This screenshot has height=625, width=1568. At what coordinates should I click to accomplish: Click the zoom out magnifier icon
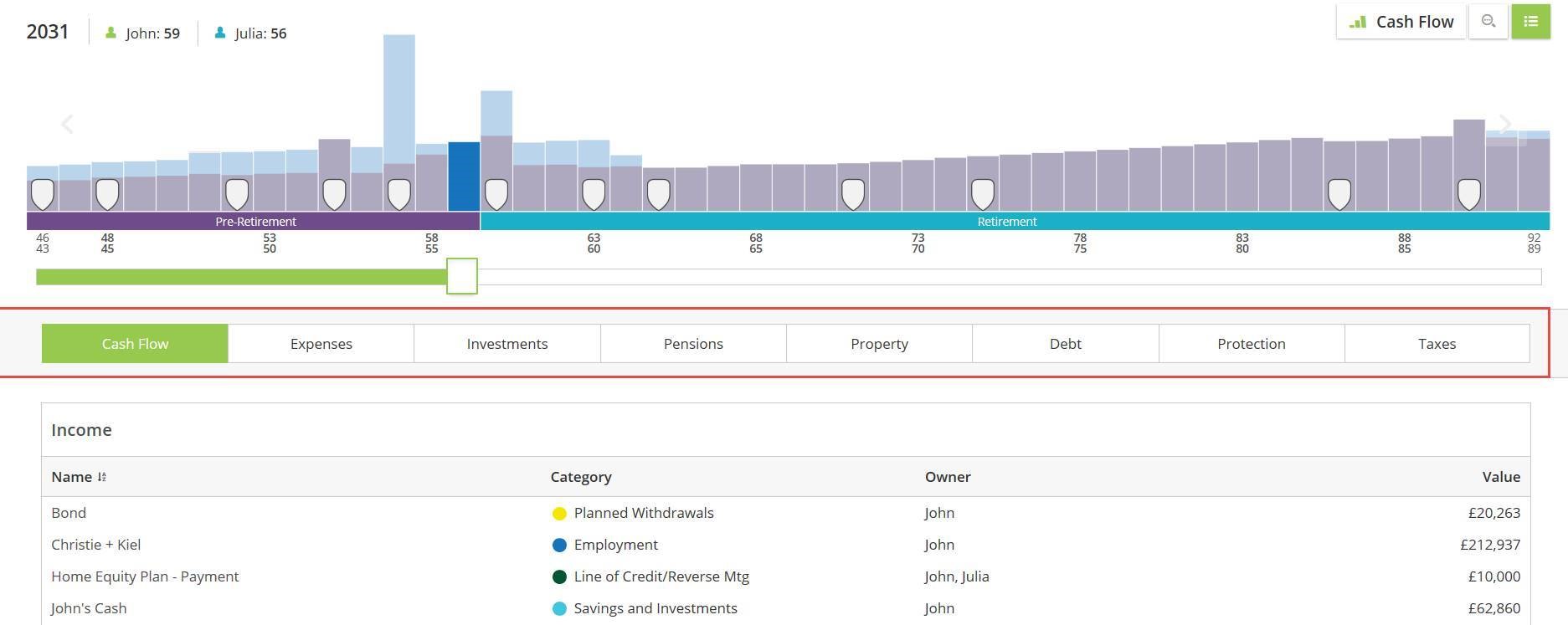(1488, 22)
